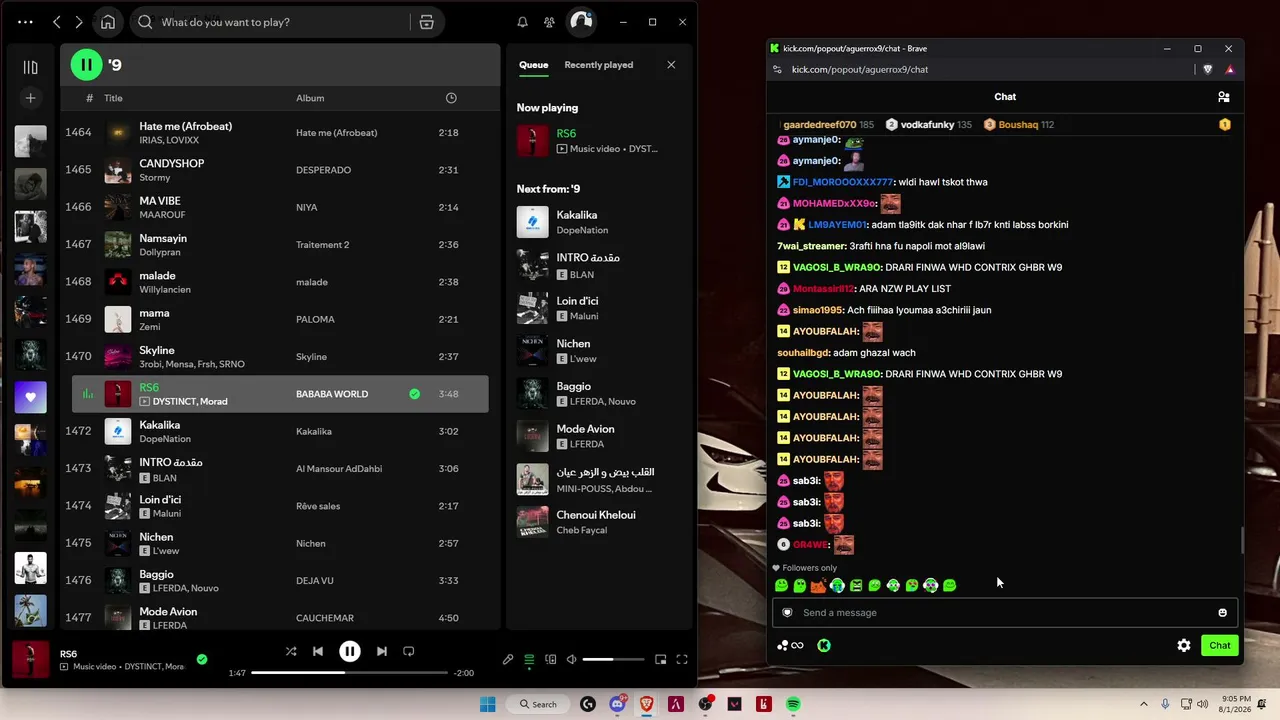Image resolution: width=1280 pixels, height=720 pixels.
Task: Pause the '9 playlist with green button
Action: point(86,65)
